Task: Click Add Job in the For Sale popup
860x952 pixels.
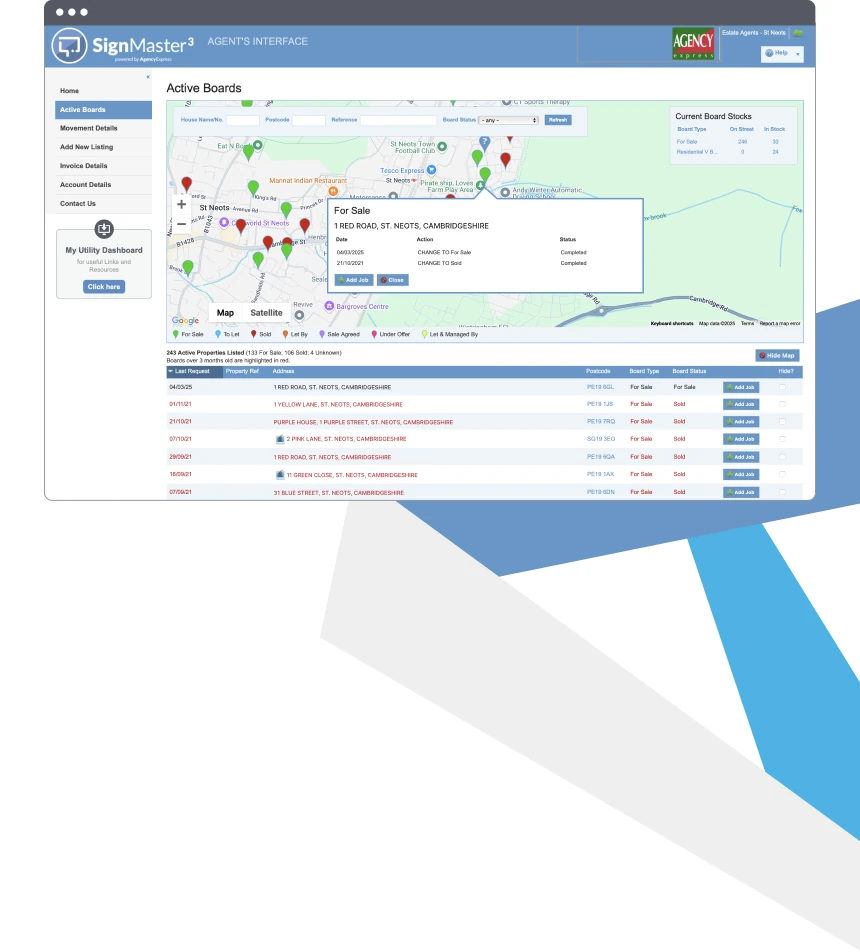Action: [353, 280]
